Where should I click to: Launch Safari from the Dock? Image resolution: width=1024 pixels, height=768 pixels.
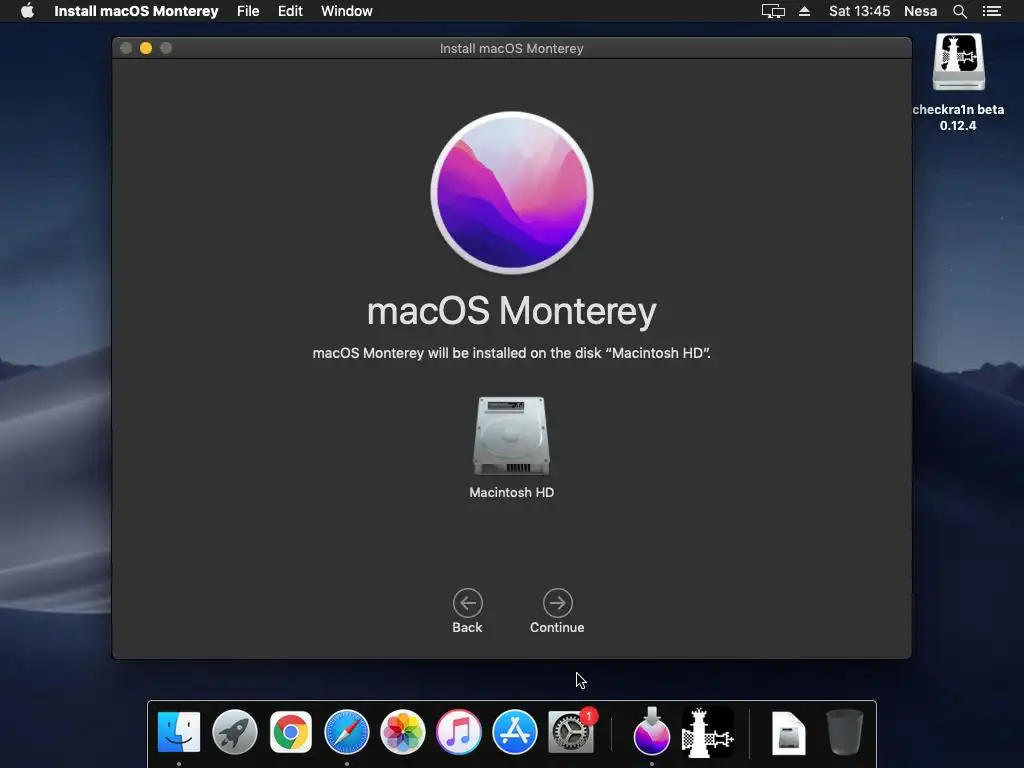pyautogui.click(x=347, y=732)
